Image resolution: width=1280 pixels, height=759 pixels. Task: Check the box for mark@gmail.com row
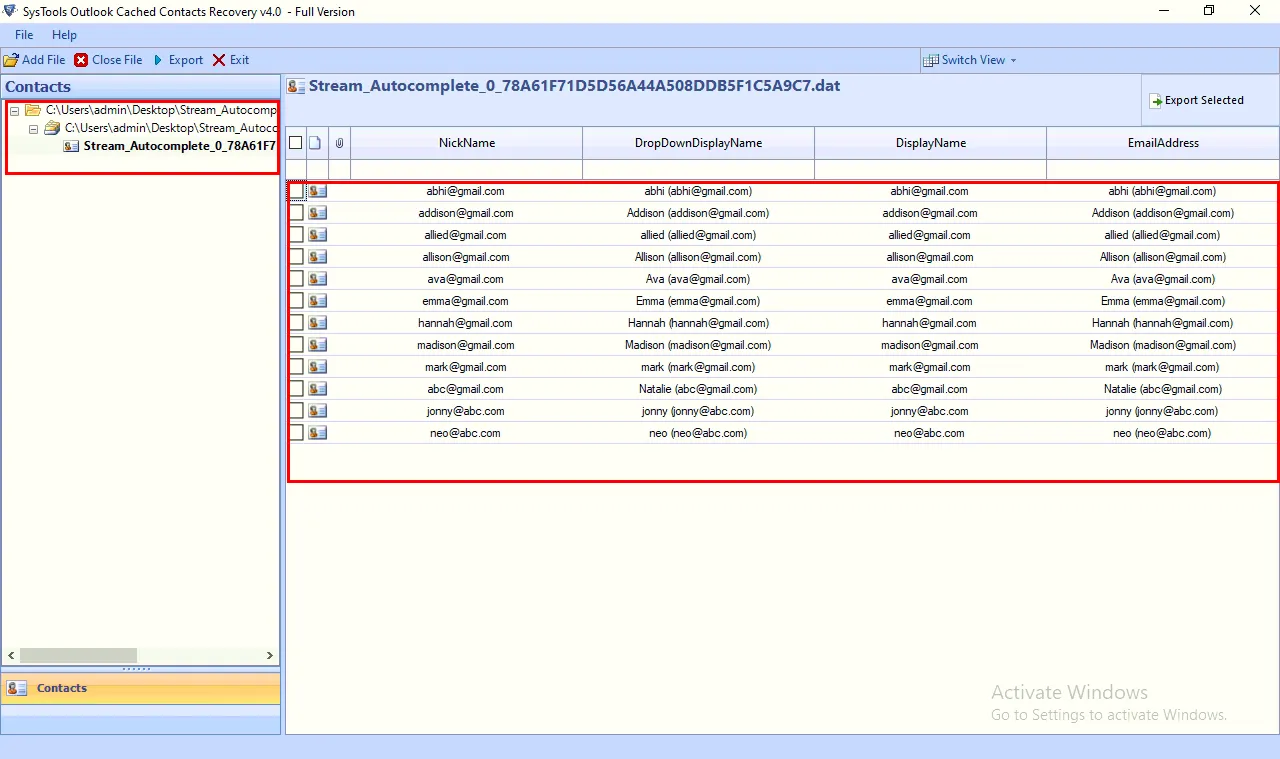(x=296, y=367)
